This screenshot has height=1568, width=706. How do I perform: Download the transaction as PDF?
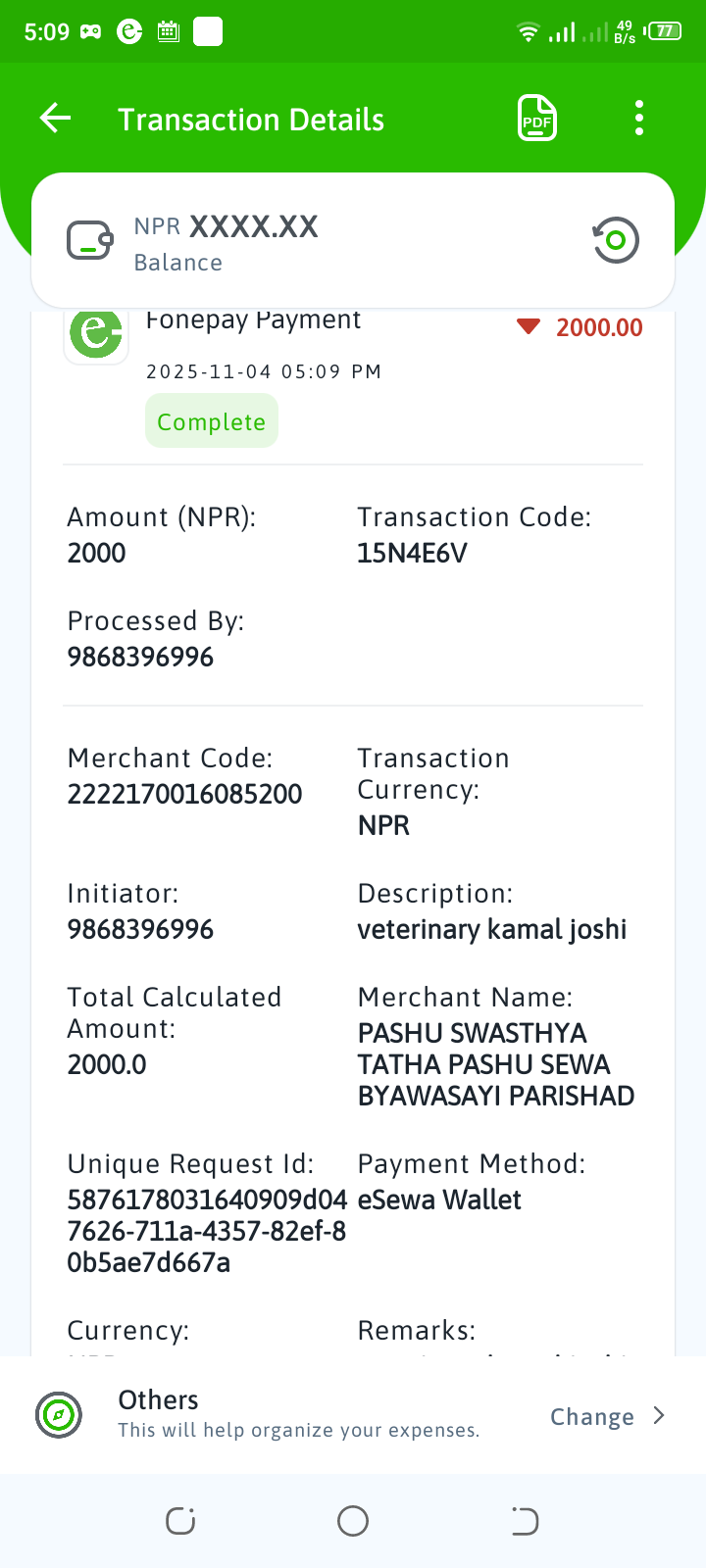(537, 119)
